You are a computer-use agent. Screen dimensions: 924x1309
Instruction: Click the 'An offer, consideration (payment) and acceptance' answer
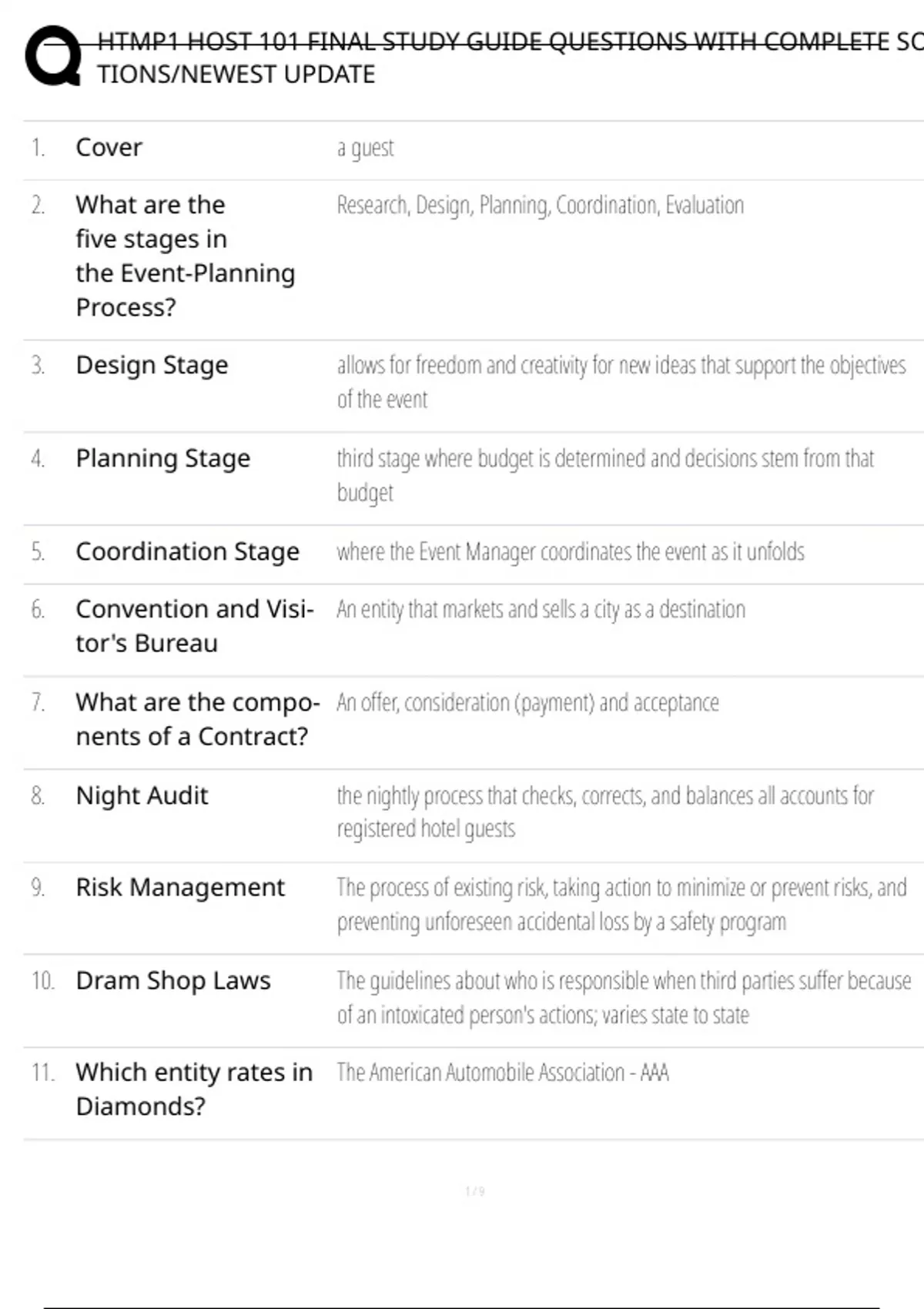pos(527,703)
